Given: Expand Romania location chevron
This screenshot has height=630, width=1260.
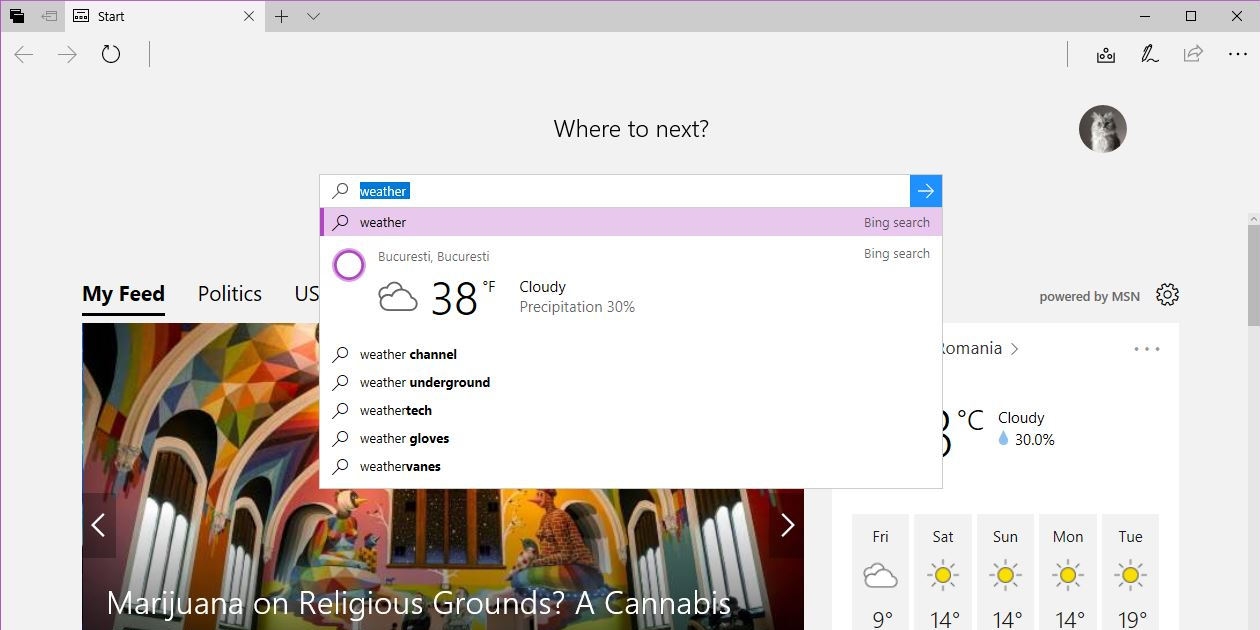Looking at the screenshot, I should [1015, 349].
